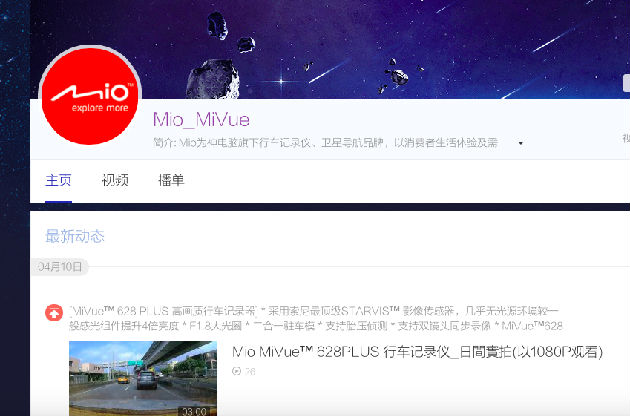Switch to the 播单 tab
Image resolution: width=630 pixels, height=416 pixels.
pos(171,180)
